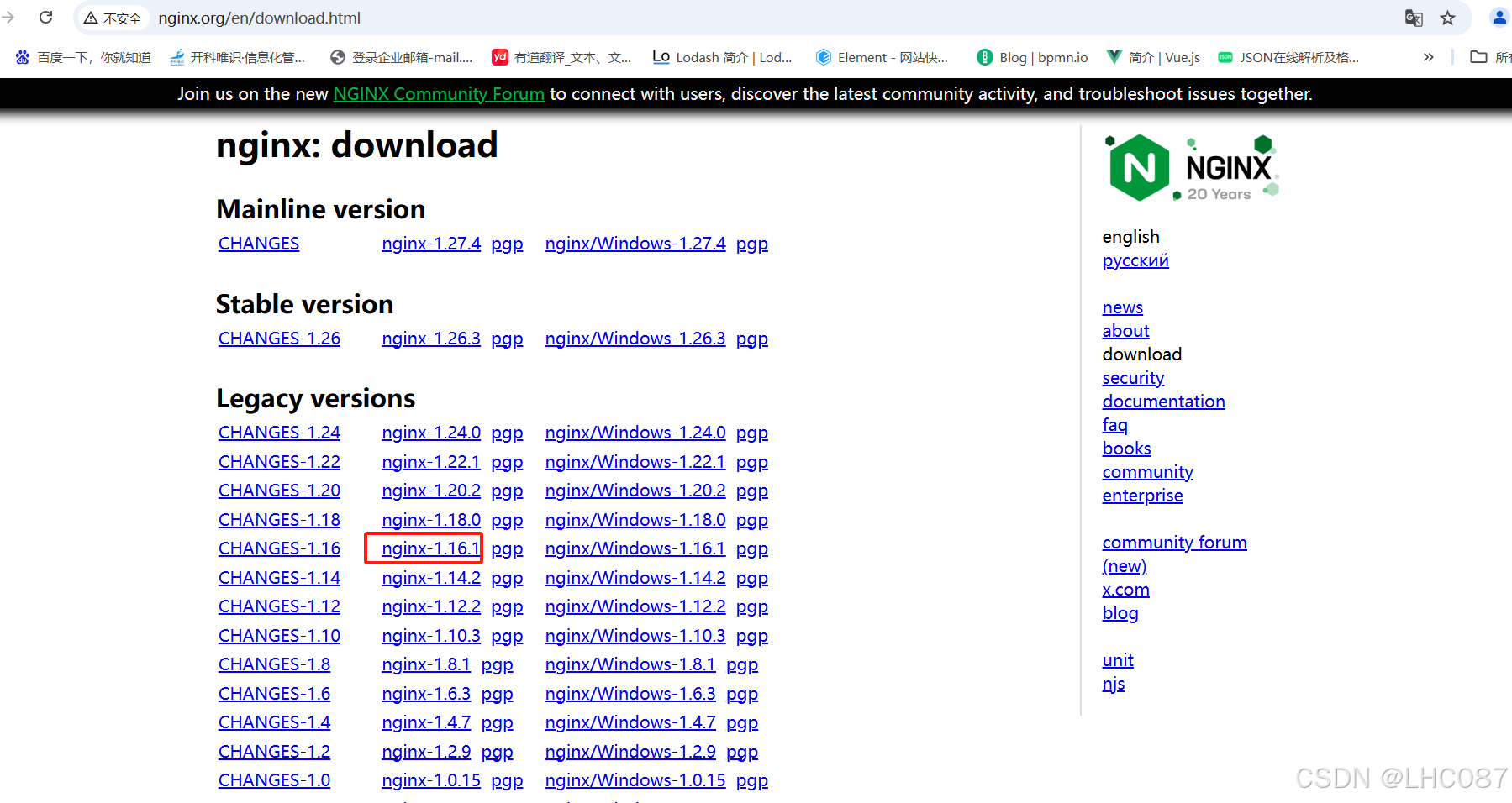Viewport: 1512px width, 803px height.
Task: Open the all bookmarks folder icon
Action: click(1478, 57)
